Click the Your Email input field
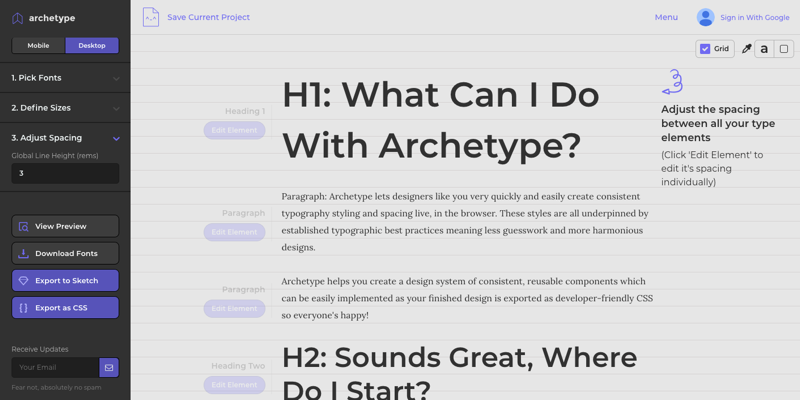The image size is (800, 400). (55, 367)
